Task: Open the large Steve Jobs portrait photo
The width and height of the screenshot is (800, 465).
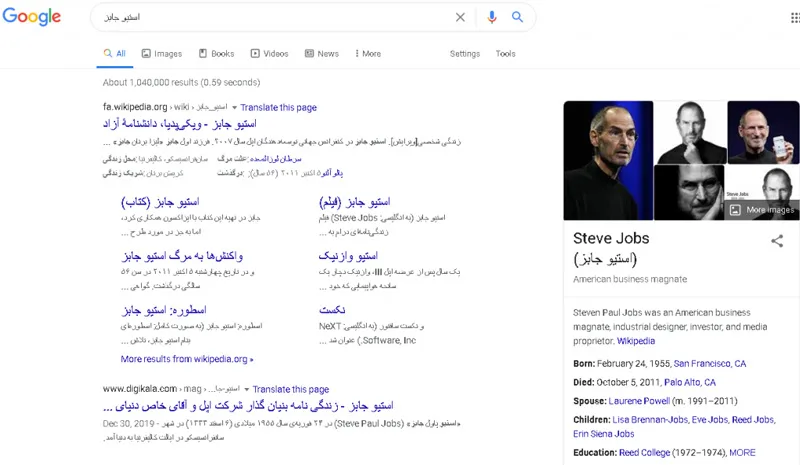Action: pos(608,160)
